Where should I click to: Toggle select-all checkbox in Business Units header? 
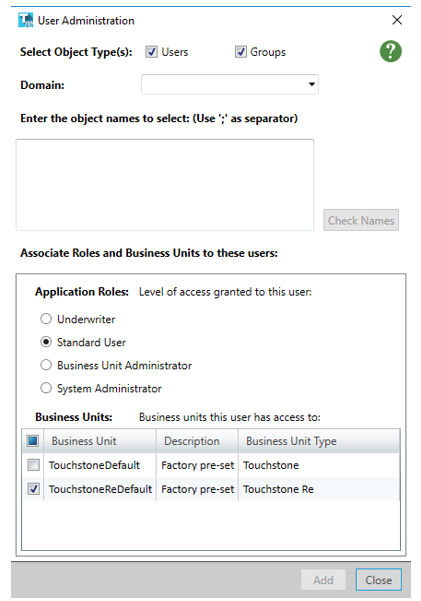[33, 441]
